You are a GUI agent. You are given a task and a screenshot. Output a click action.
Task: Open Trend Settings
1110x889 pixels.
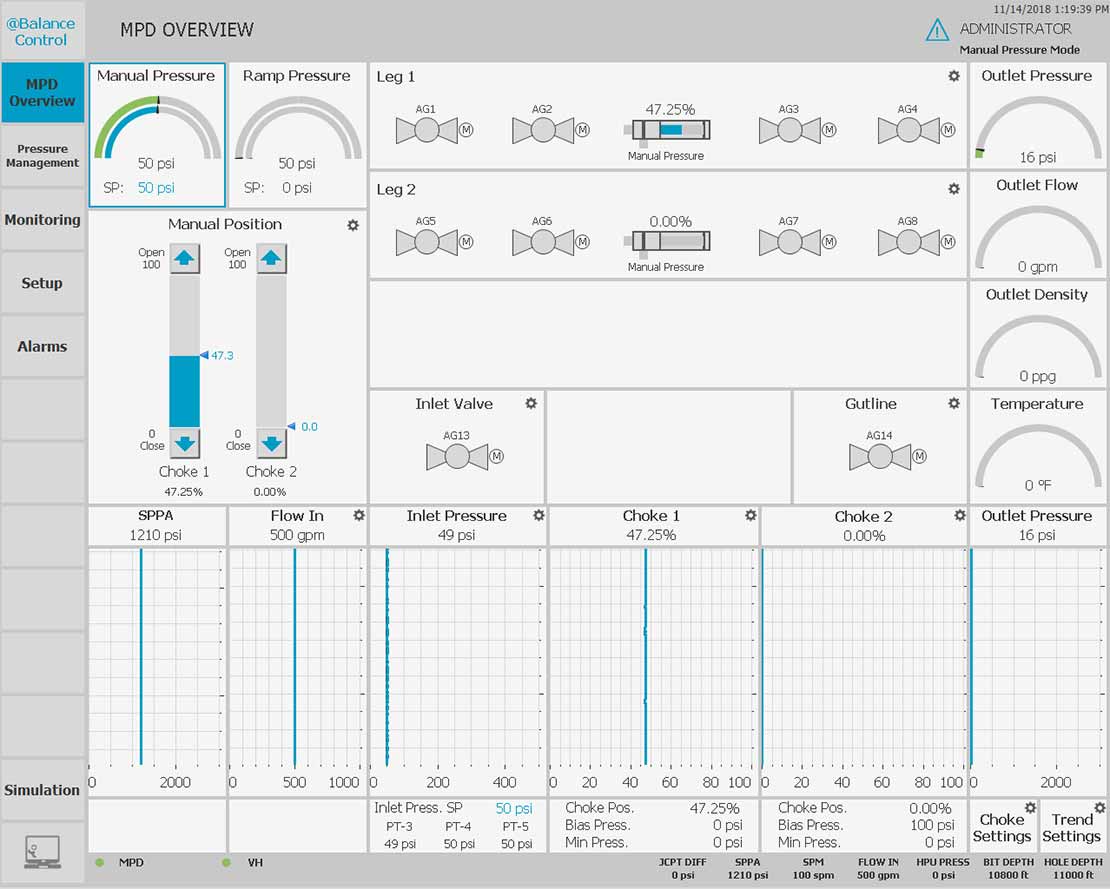[x=1072, y=827]
